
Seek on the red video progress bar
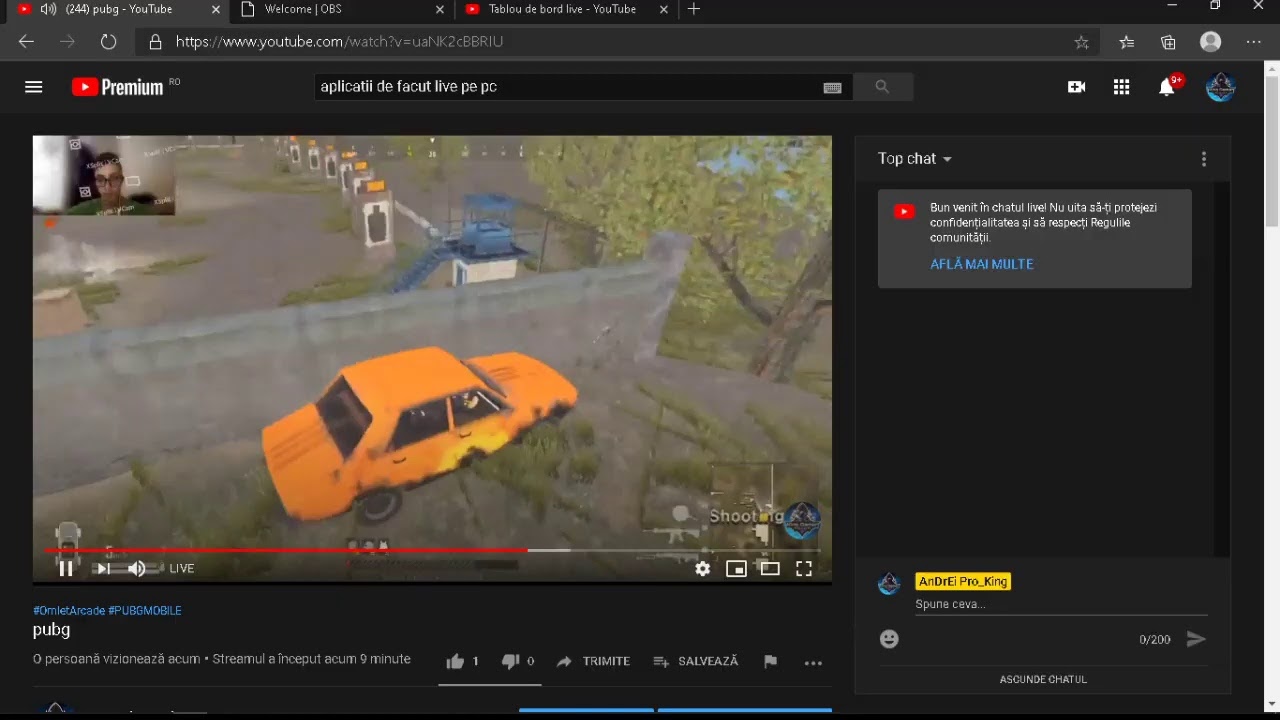[432, 550]
